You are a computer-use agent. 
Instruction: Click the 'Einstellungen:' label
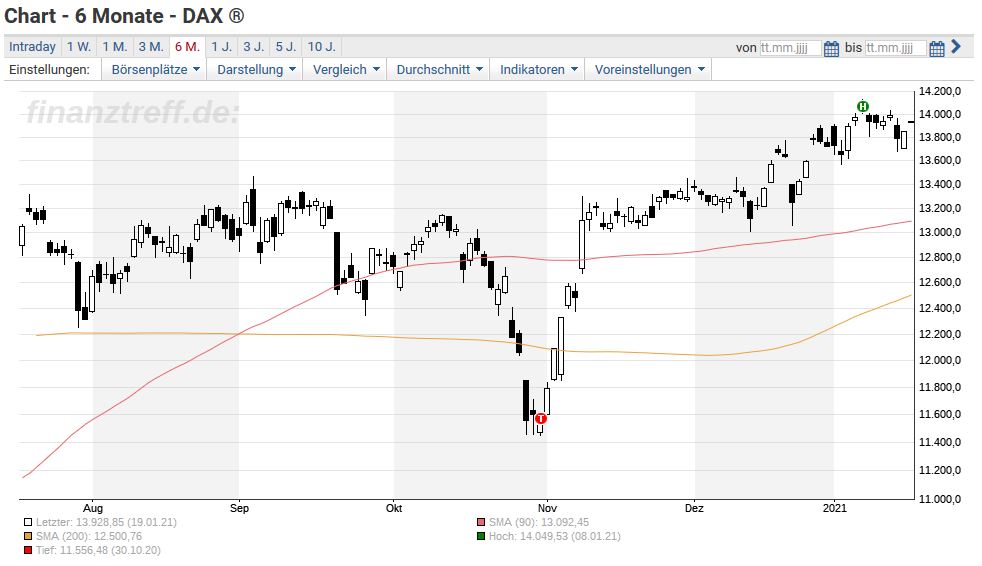pos(49,69)
